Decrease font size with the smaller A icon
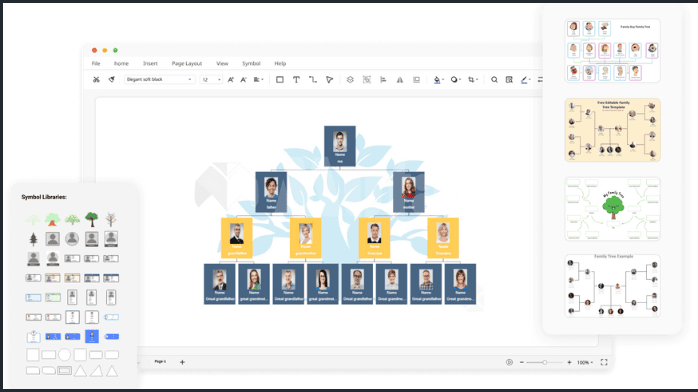 [243, 80]
